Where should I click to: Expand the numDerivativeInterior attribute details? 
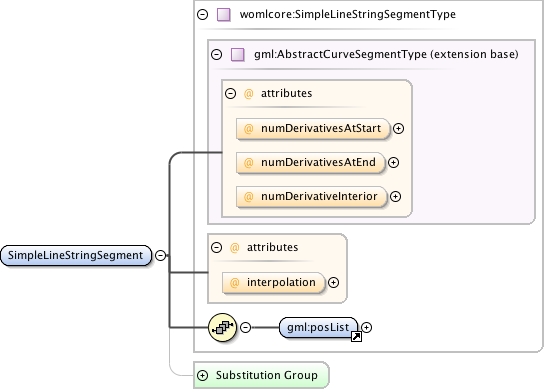click(396, 196)
